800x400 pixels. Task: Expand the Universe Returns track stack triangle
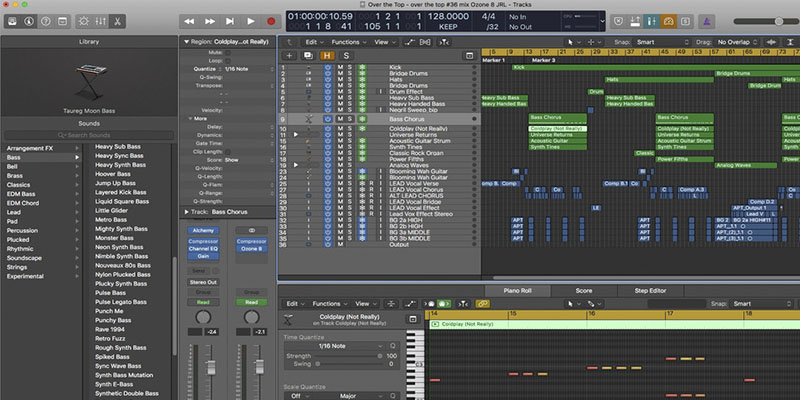(x=295, y=135)
